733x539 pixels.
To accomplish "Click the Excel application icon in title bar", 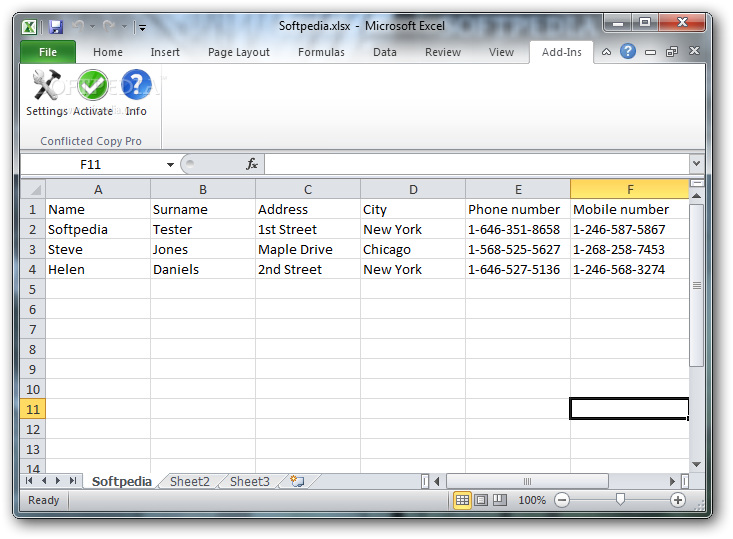I will 29,27.
